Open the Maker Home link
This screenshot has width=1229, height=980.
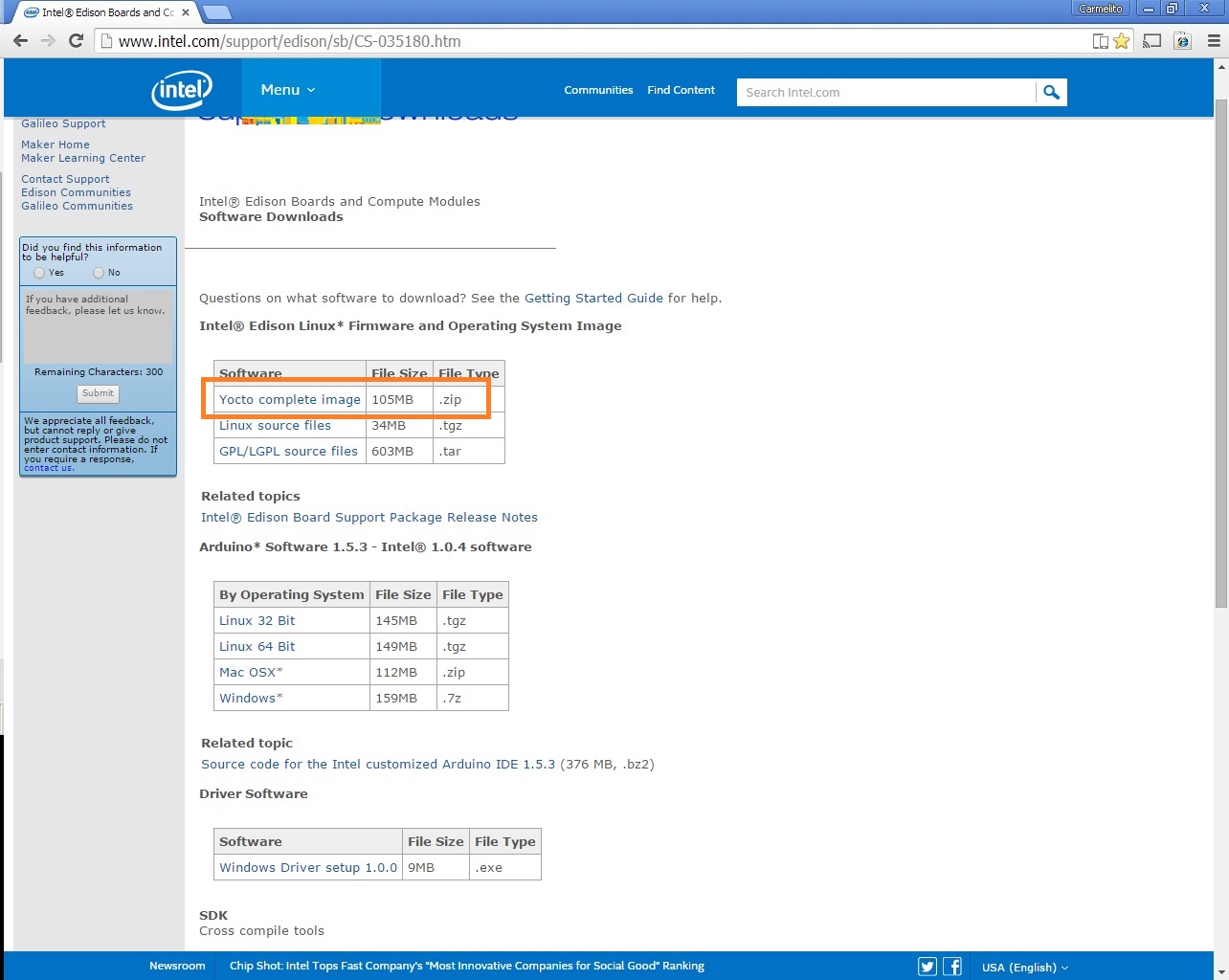[56, 145]
